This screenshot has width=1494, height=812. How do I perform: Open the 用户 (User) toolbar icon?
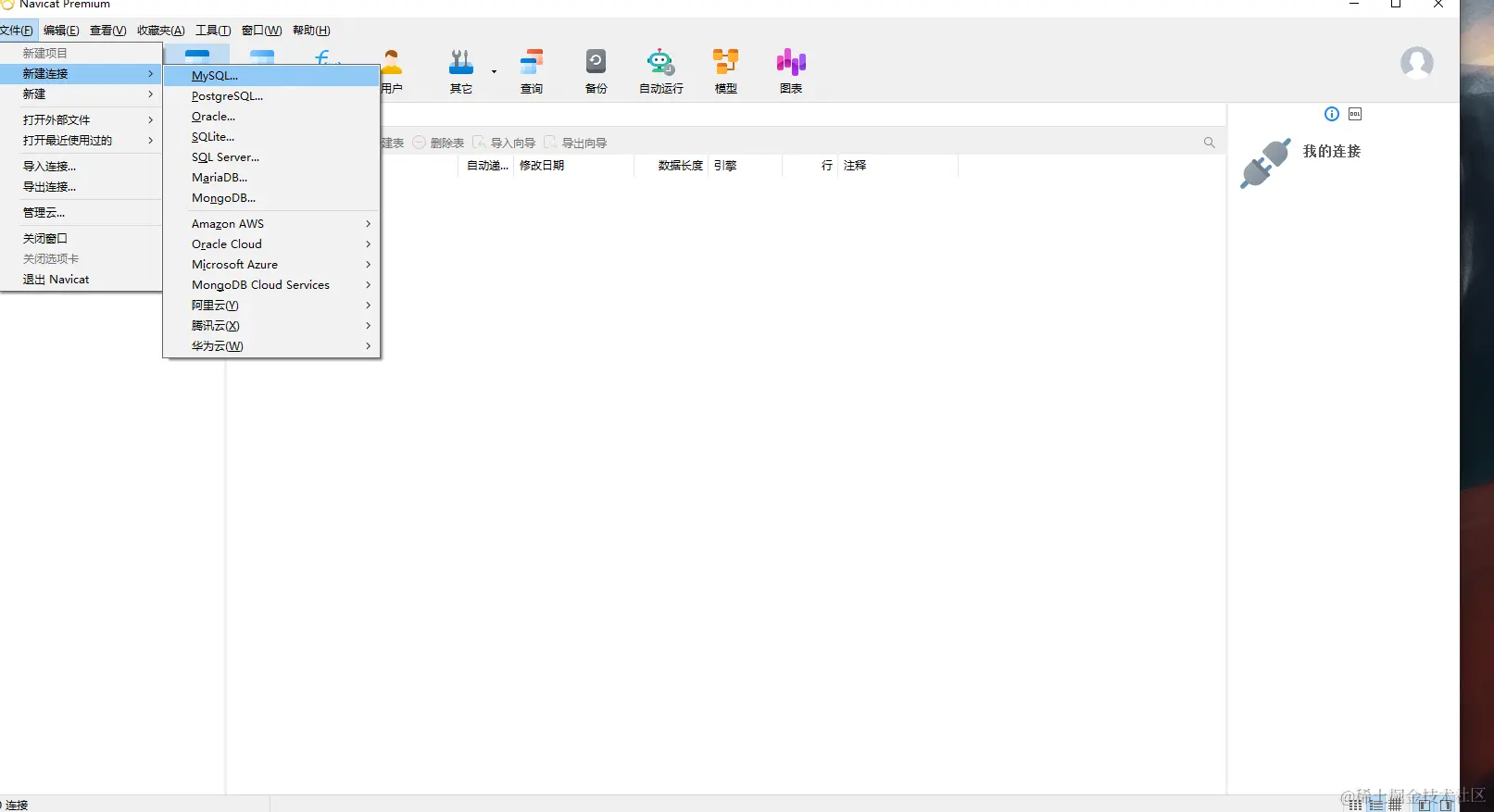[393, 72]
